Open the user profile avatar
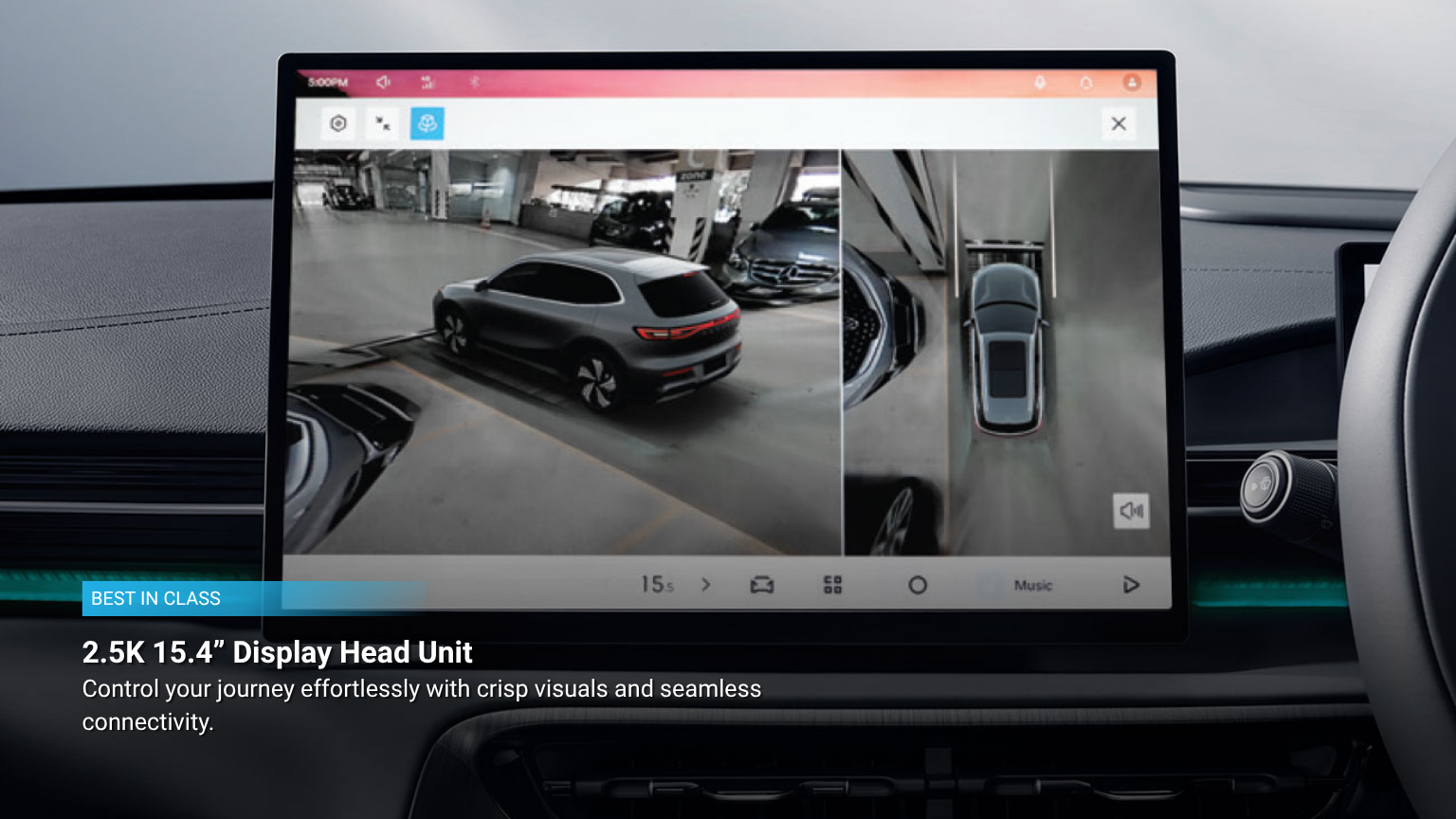Screen dimensions: 1456x819 tap(1132, 82)
